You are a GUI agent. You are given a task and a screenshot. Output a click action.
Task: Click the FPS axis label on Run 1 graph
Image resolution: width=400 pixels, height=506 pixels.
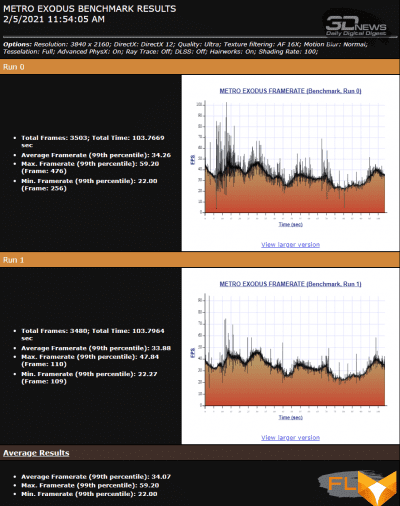pyautogui.click(x=192, y=353)
